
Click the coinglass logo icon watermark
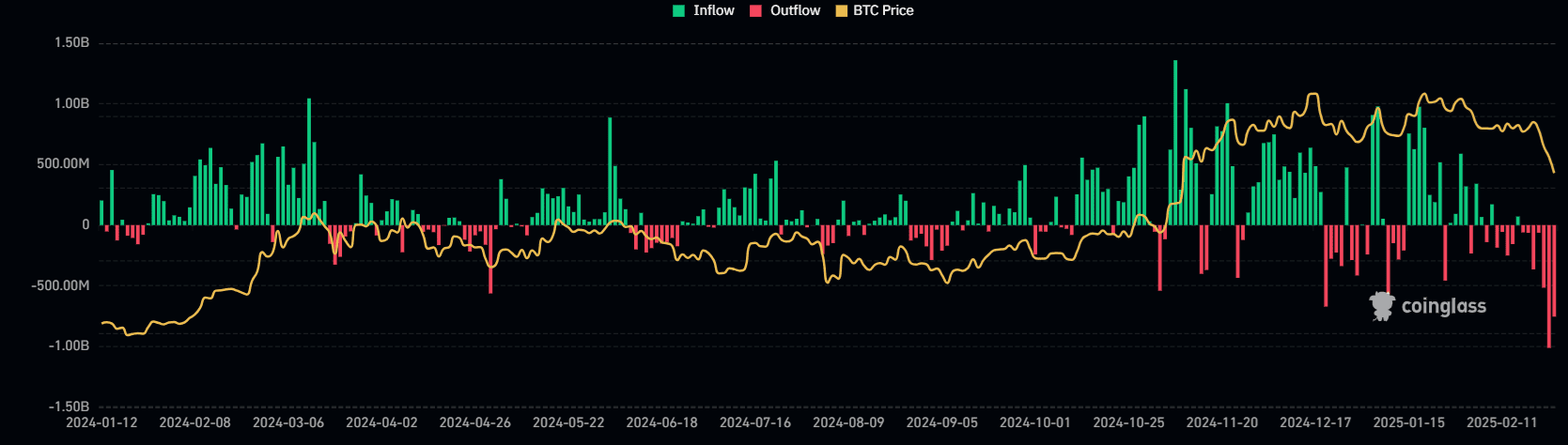coord(1382,306)
